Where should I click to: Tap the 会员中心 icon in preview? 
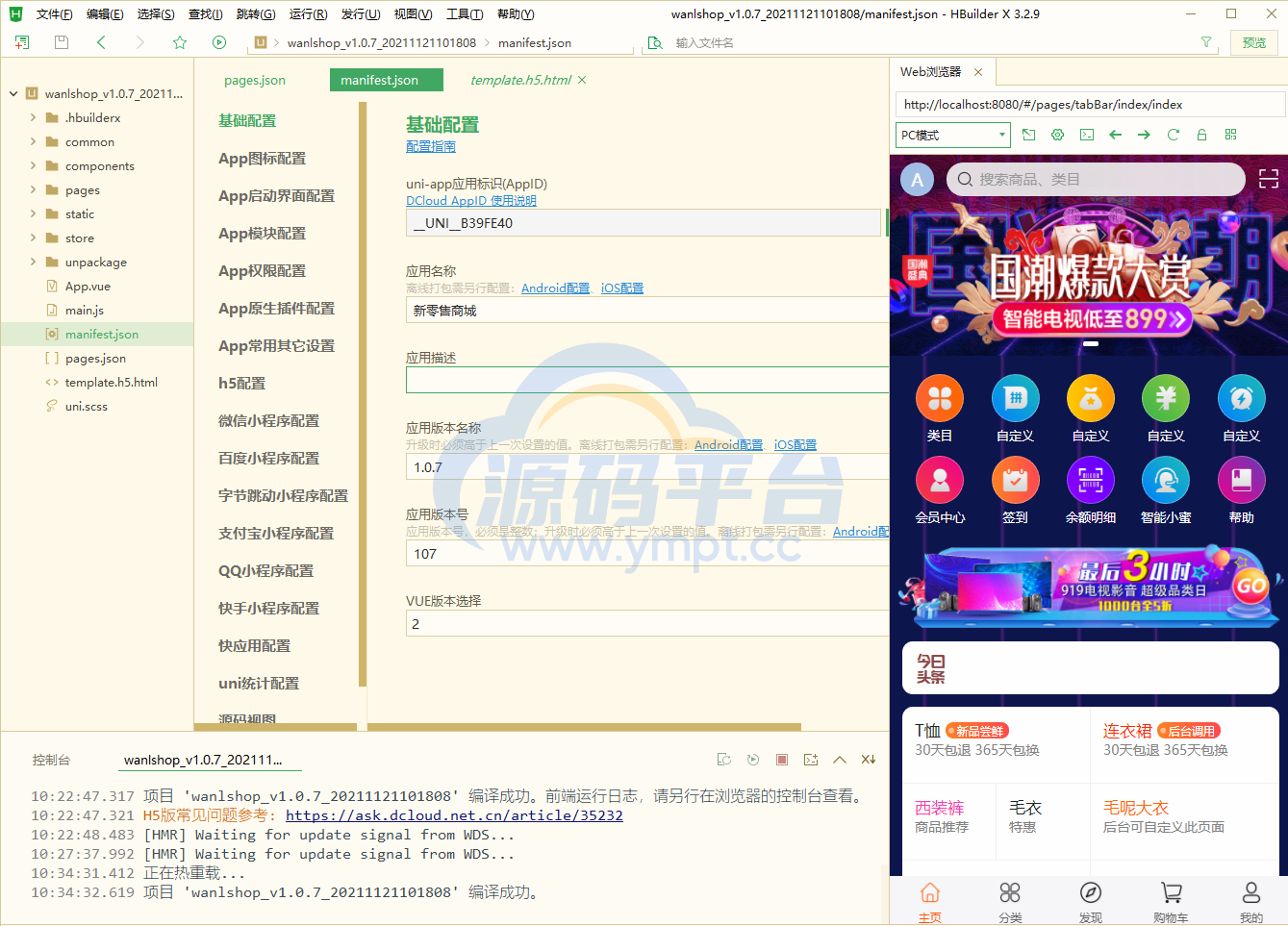click(x=940, y=480)
